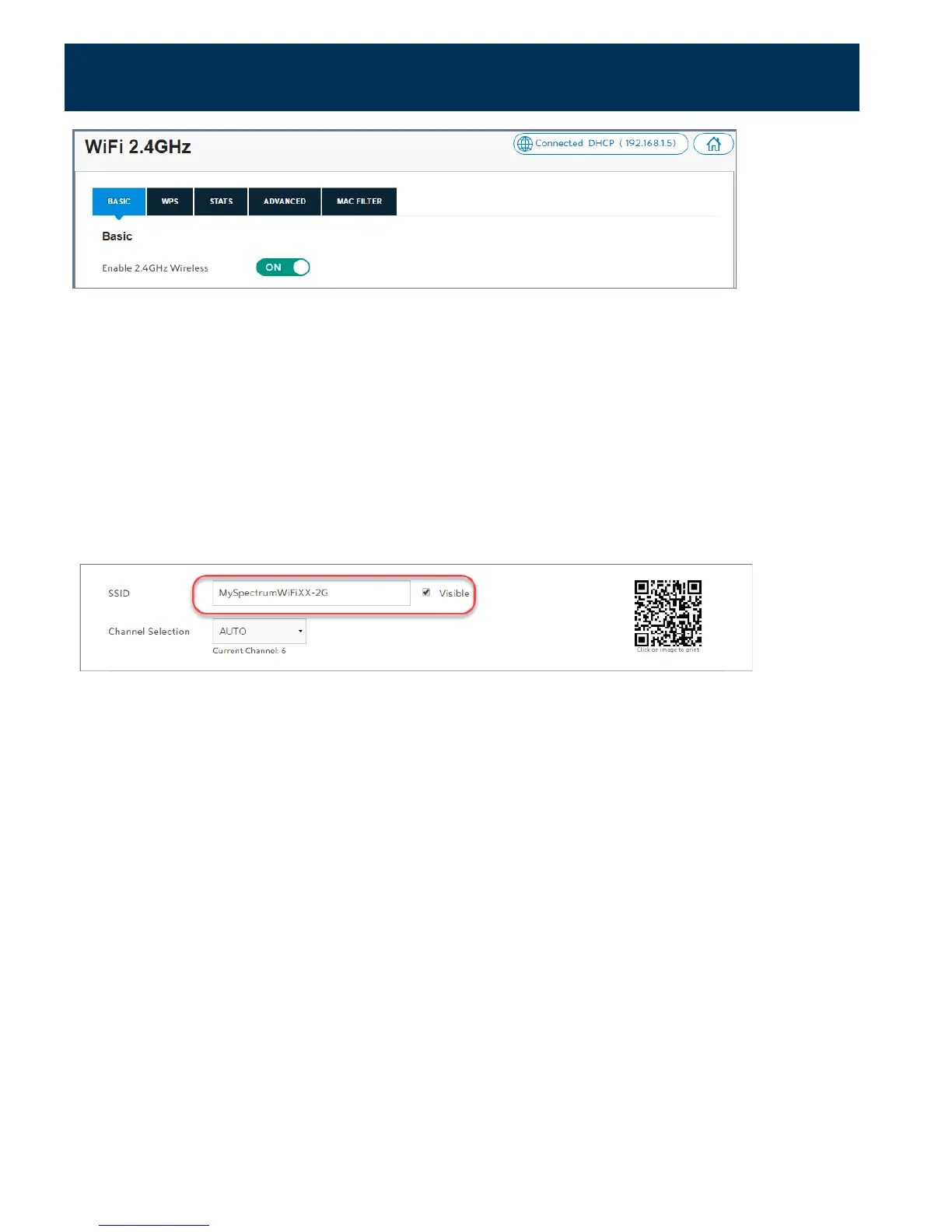
Task: Open the Channel Selection AUTO dropdown
Action: click(260, 632)
